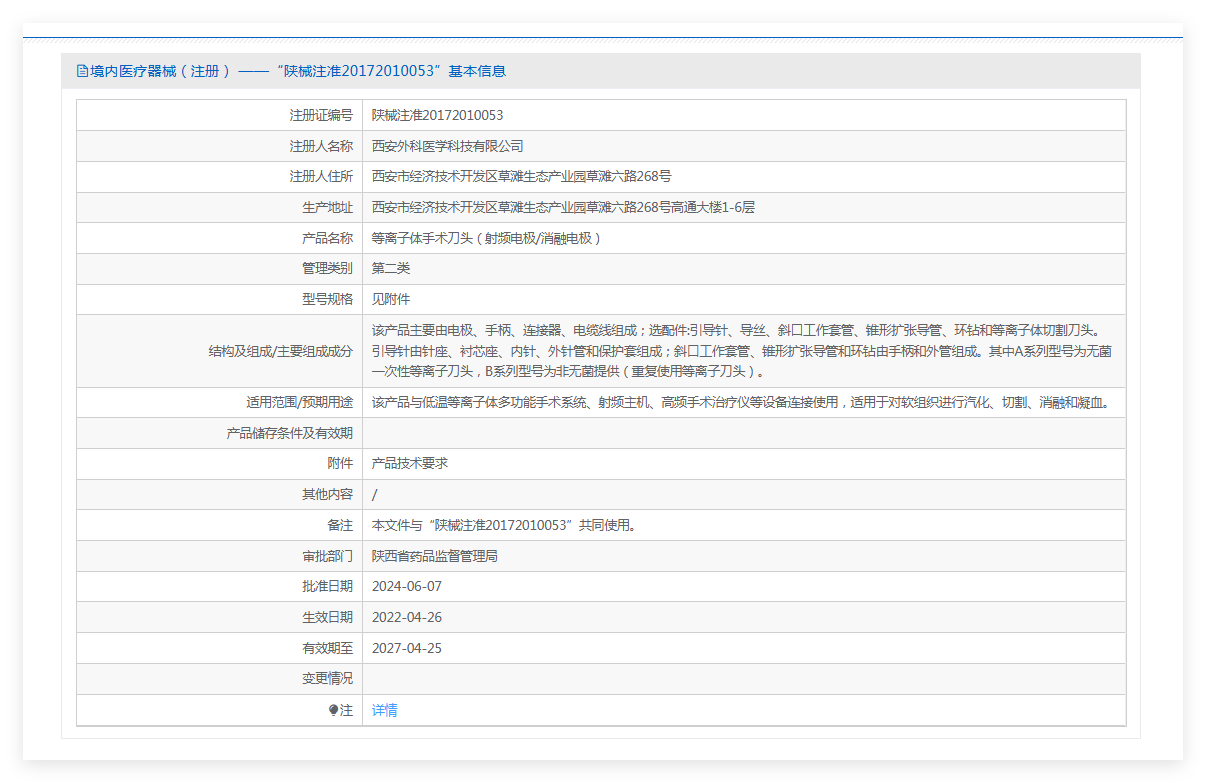Select expiry date 2027-04-25
Screen dimensions: 1206x783
coord(407,648)
